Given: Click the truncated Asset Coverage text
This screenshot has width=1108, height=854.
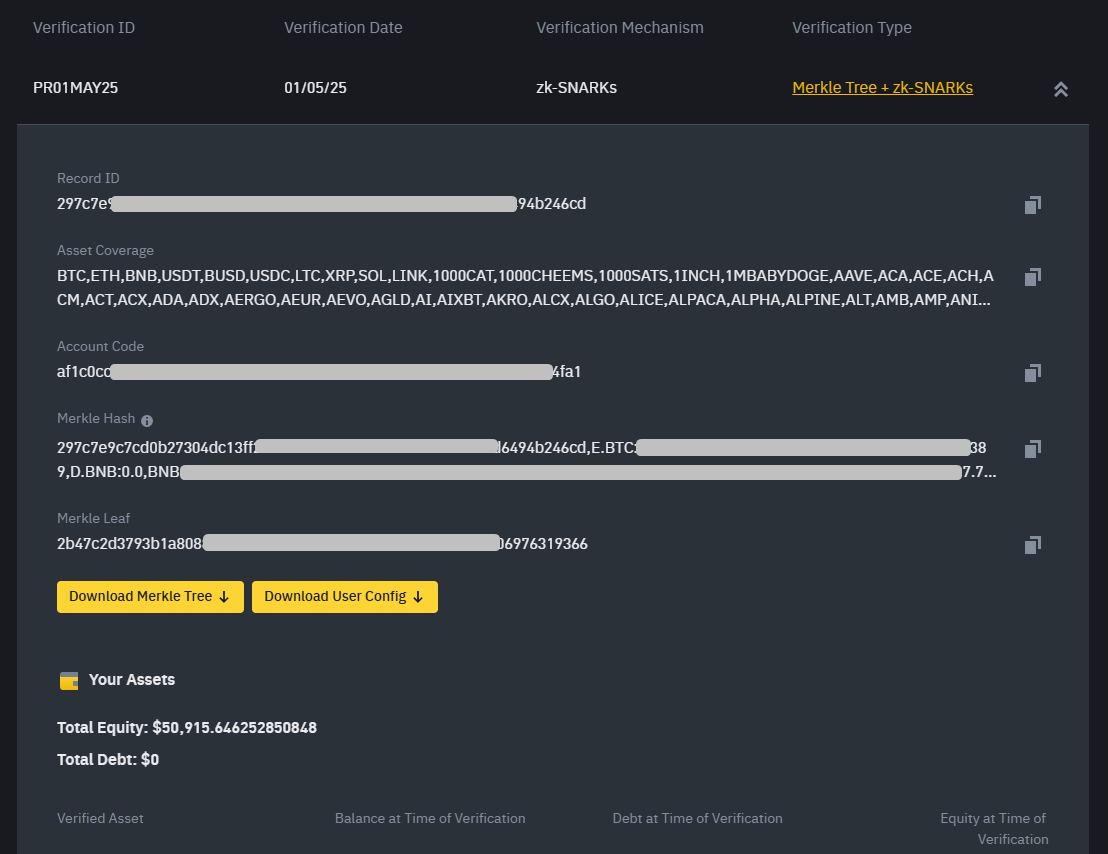Looking at the screenshot, I should [525, 288].
